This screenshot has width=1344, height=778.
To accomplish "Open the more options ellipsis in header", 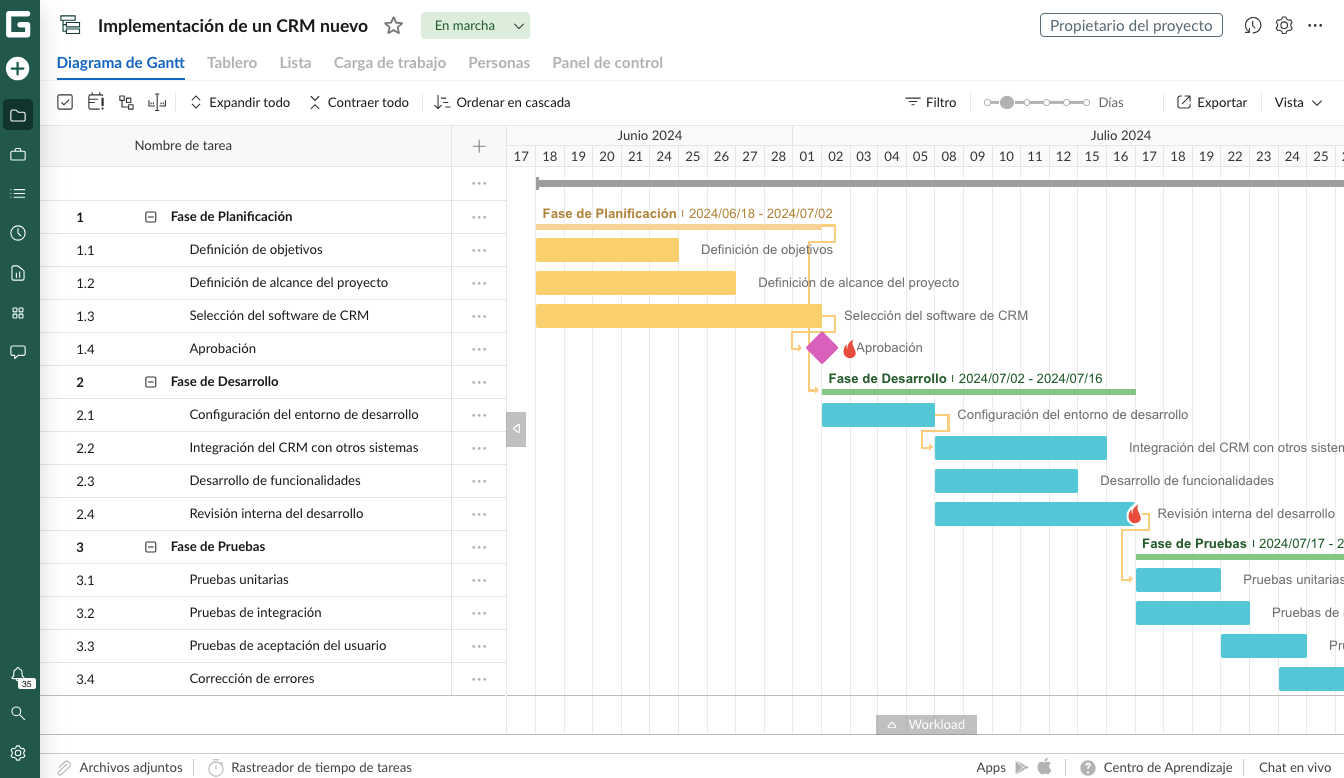I will point(1316,26).
